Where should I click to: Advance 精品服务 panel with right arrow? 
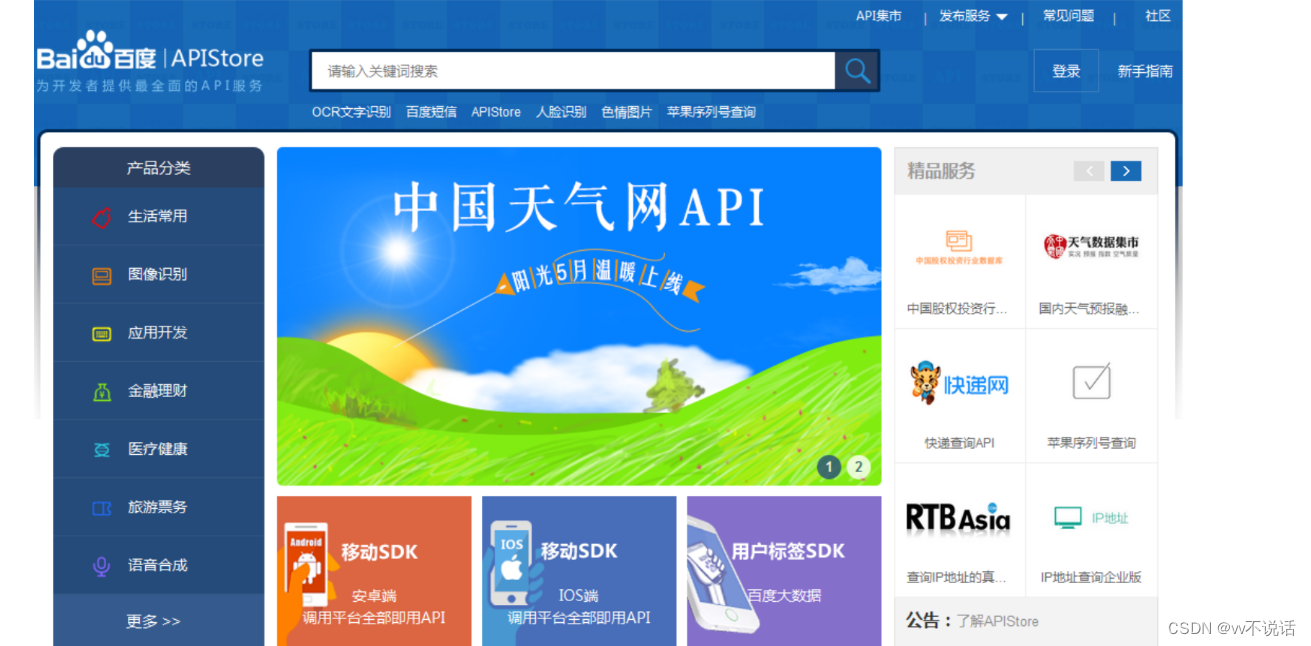tap(1125, 171)
